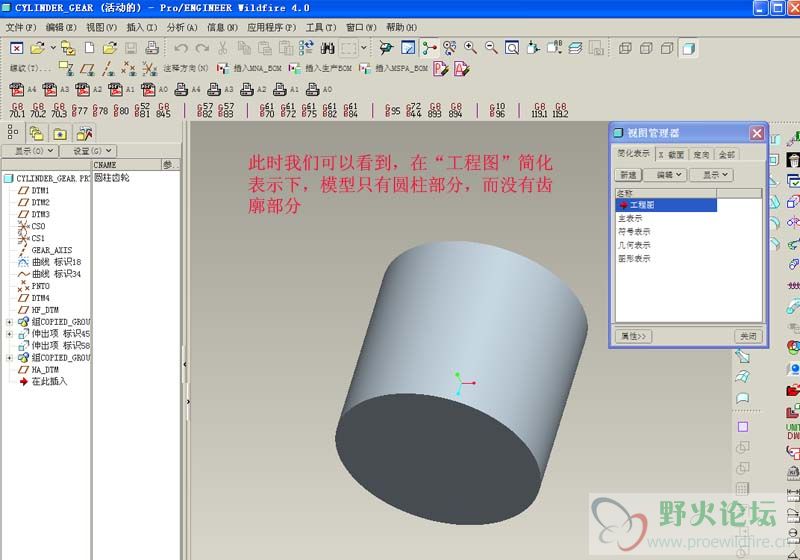Switch display to Shading mode
Screen dimensions: 800x560
click(x=688, y=48)
